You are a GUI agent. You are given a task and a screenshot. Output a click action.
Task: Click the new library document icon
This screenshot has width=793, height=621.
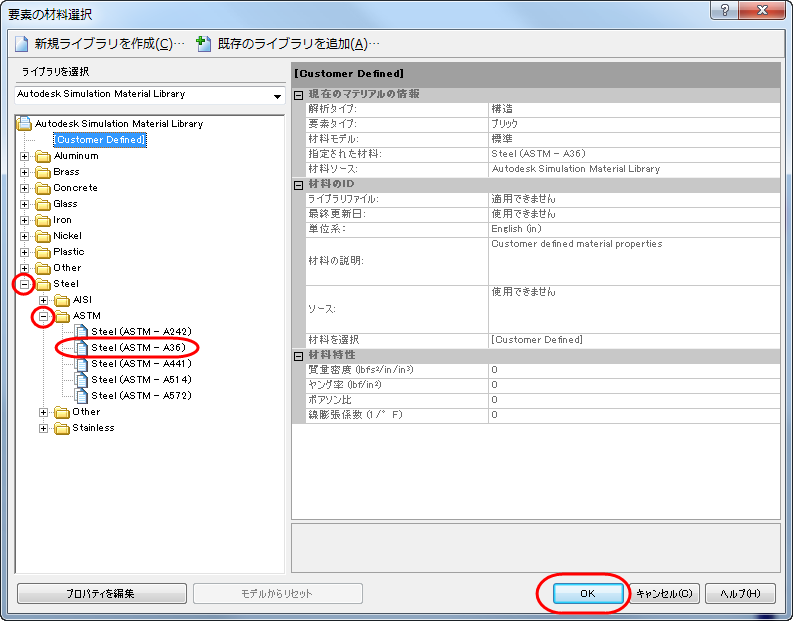(x=21, y=44)
